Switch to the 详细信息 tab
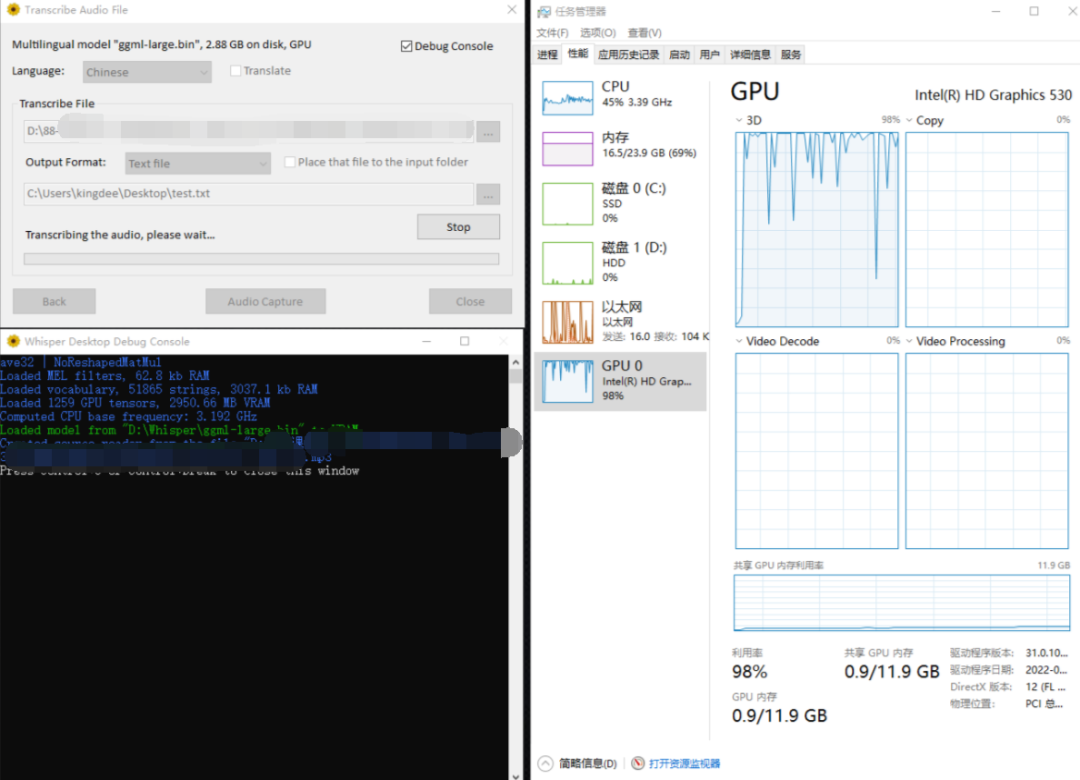The image size is (1080, 780). (750, 54)
